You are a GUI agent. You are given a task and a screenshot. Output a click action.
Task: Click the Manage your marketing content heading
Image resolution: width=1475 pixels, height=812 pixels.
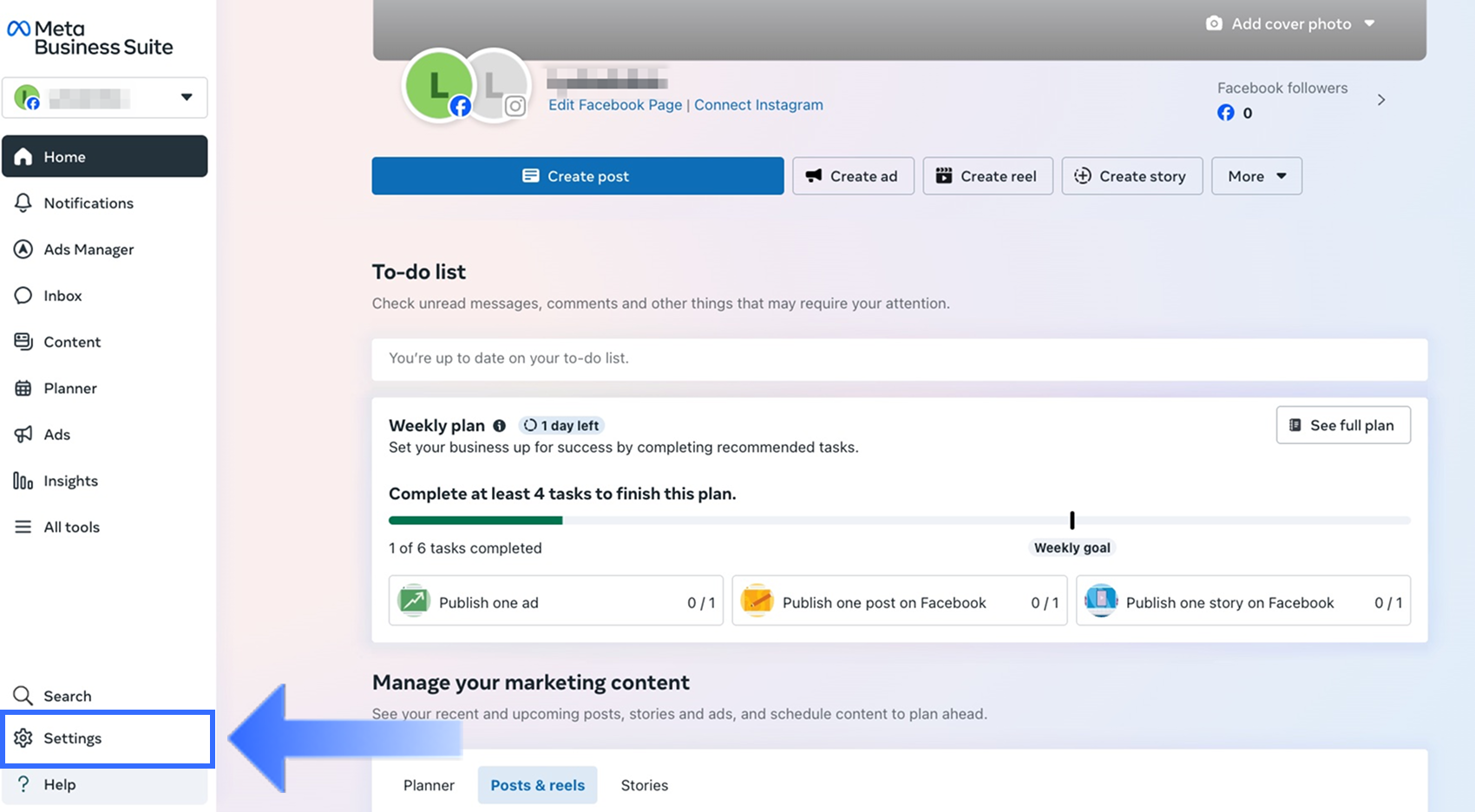[531, 683]
